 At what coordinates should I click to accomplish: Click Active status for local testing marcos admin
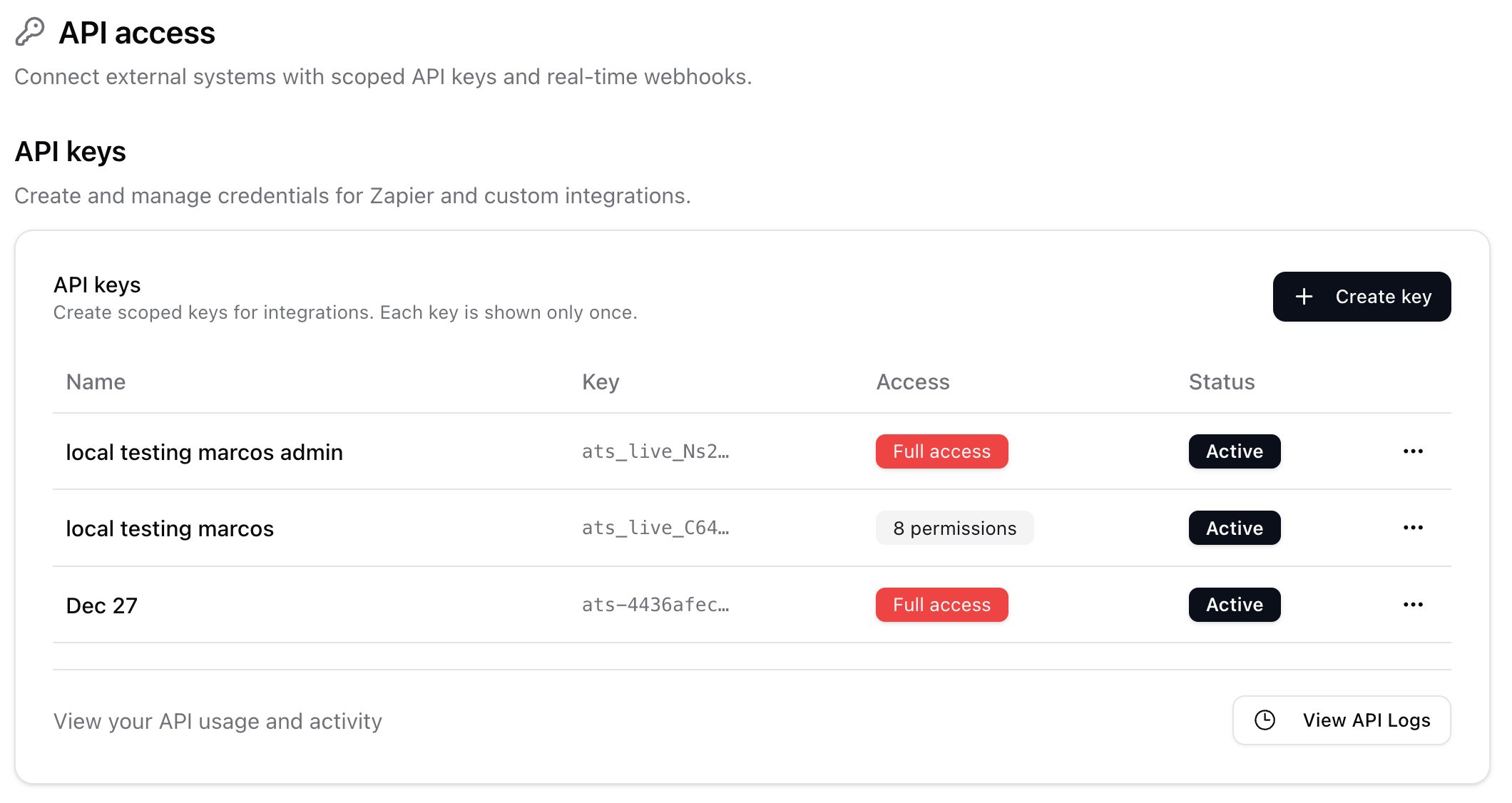pyautogui.click(x=1234, y=451)
